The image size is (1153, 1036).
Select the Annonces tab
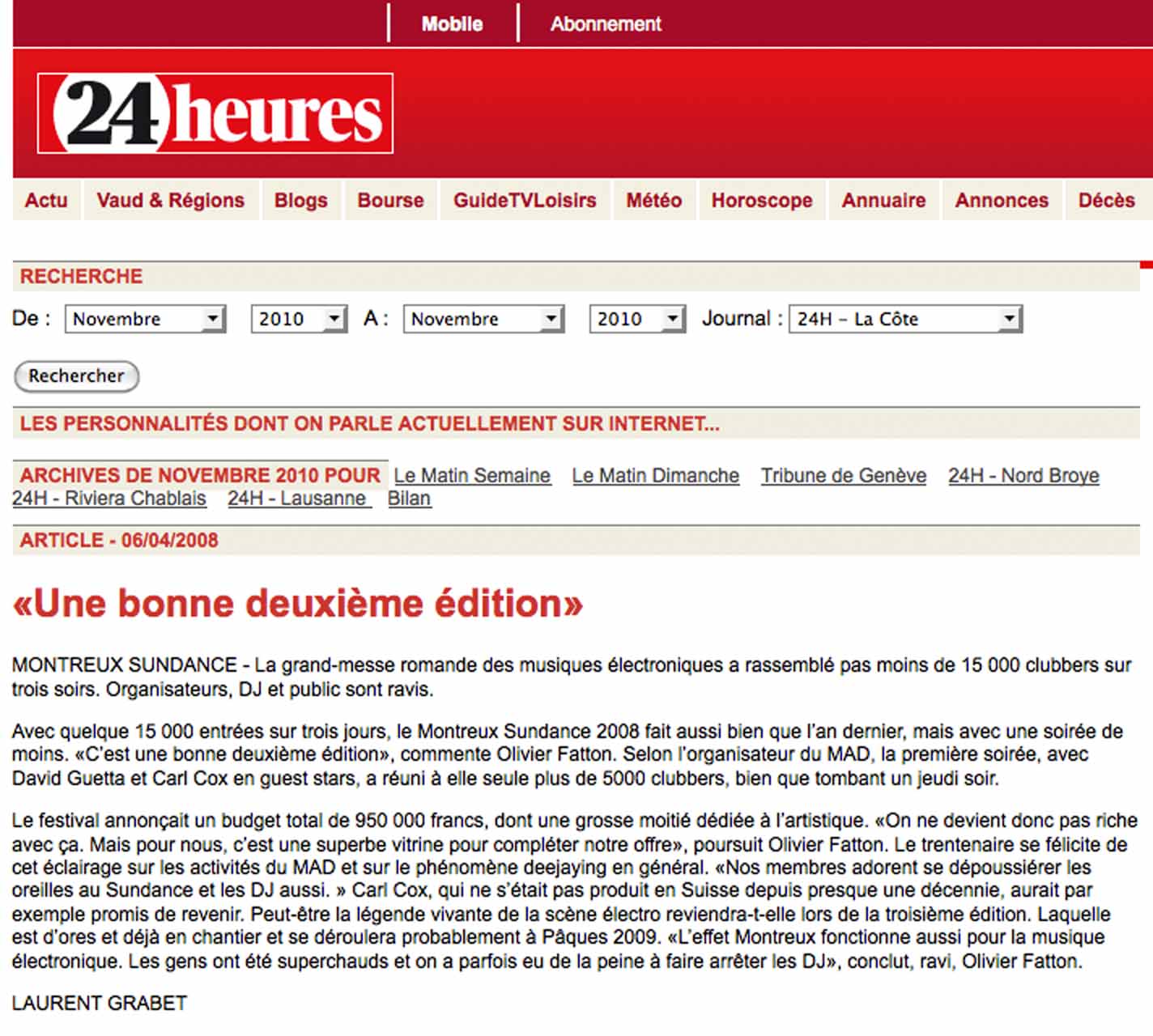1002,201
